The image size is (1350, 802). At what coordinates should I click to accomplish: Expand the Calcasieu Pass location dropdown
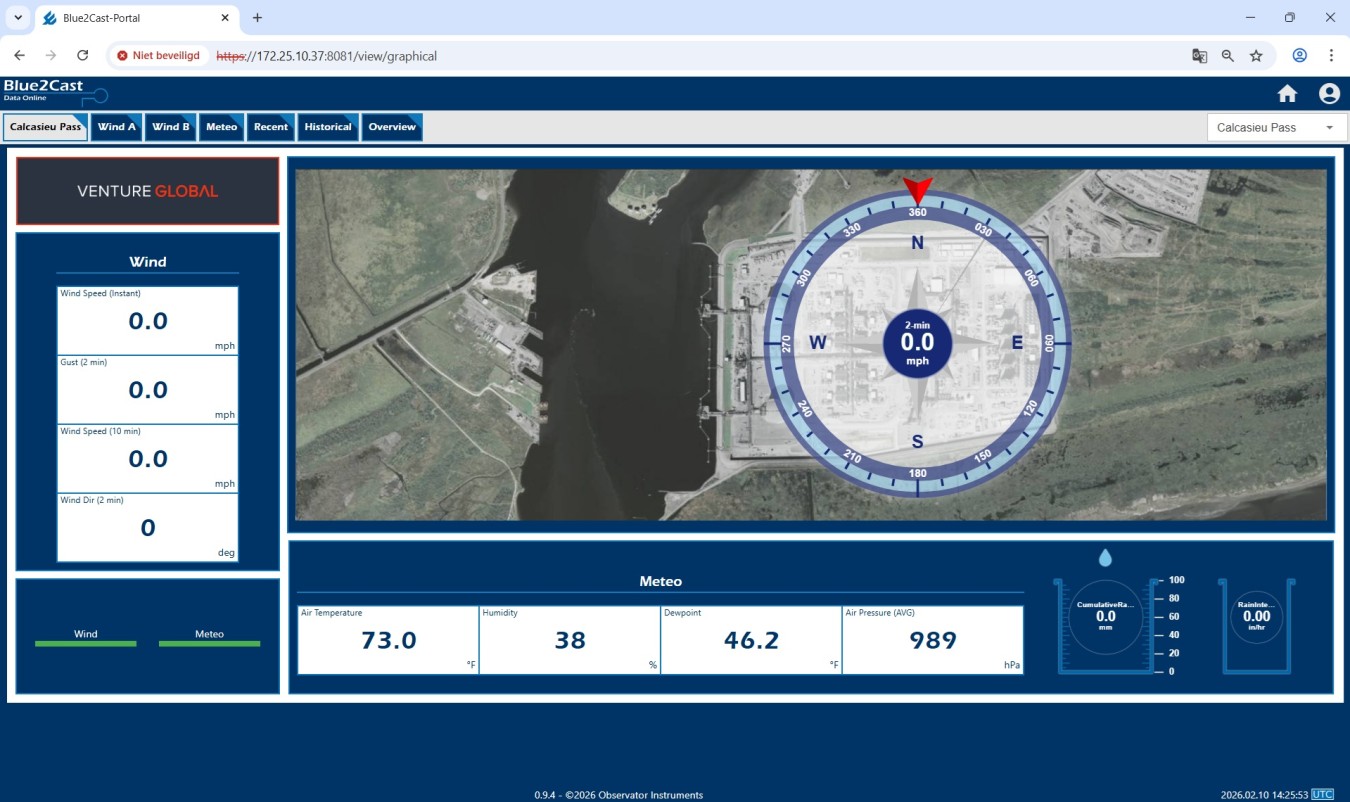point(1276,128)
